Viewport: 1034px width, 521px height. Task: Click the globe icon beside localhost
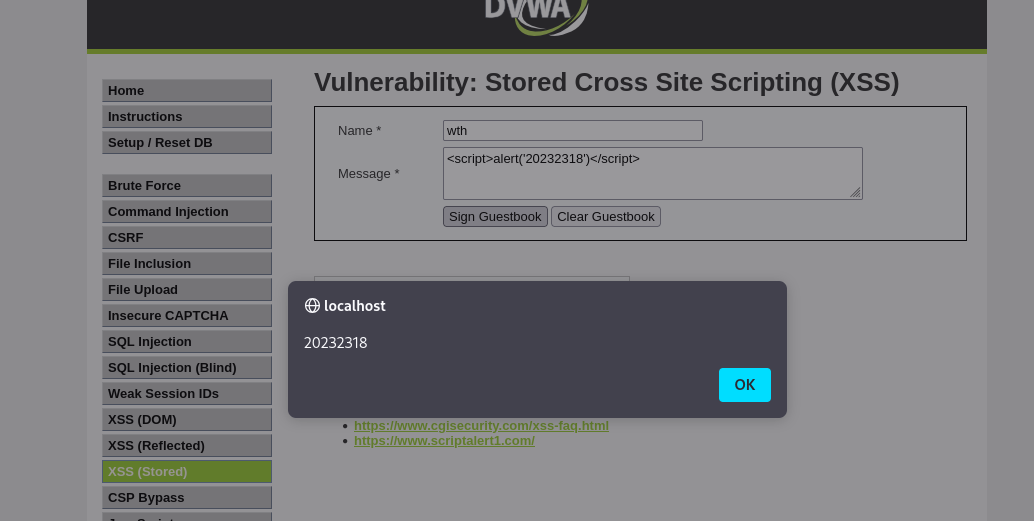(x=312, y=305)
